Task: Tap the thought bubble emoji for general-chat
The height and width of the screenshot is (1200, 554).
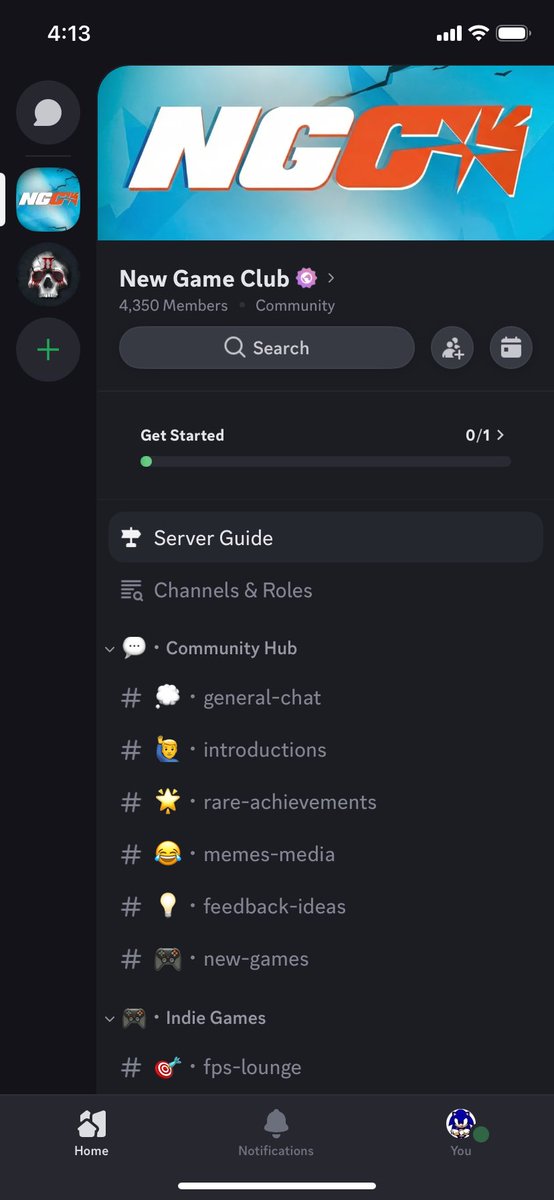Action: coord(167,698)
